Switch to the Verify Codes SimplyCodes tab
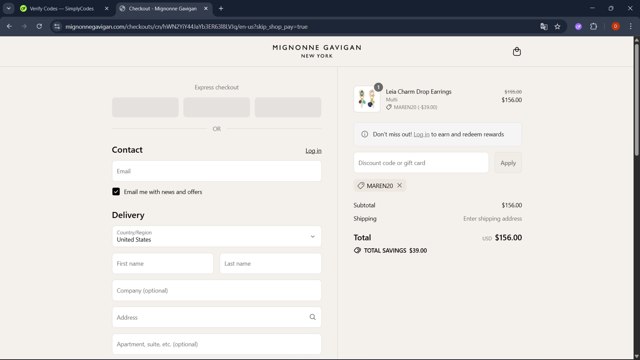The height and width of the screenshot is (360, 640). [62, 8]
